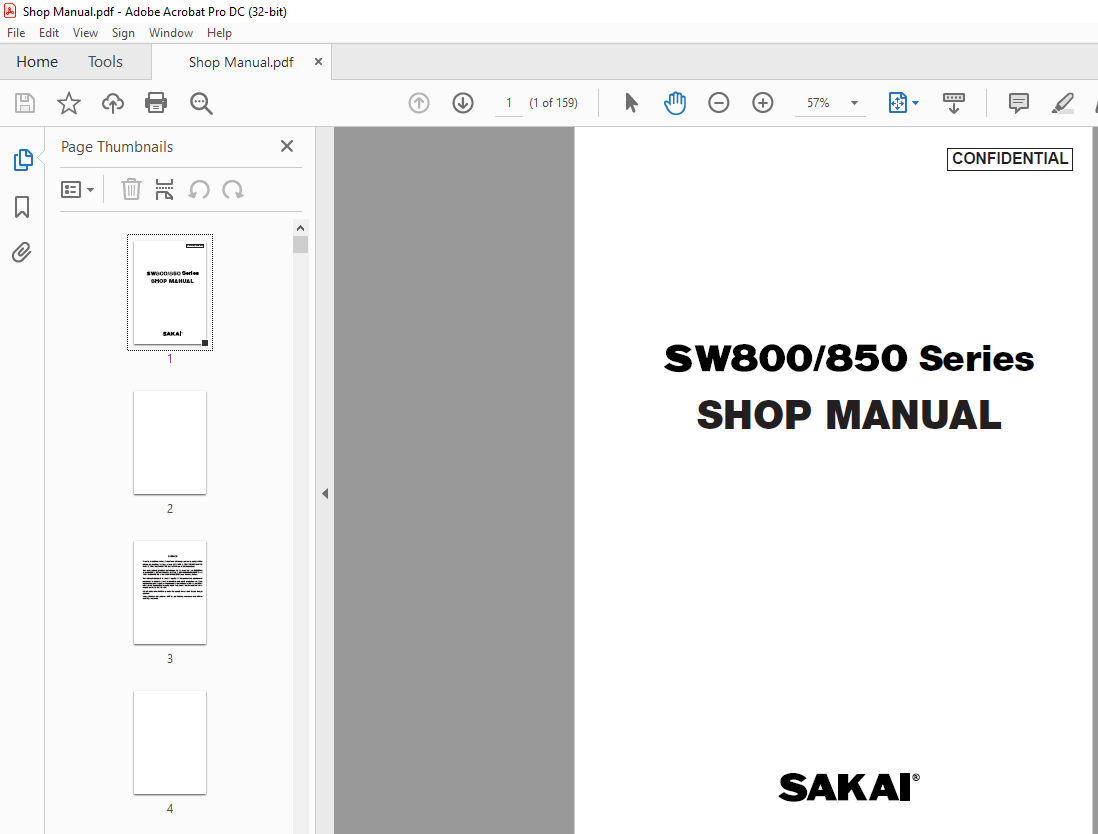1098x834 pixels.
Task: Click the page extract/organize icon
Action: pos(165,189)
